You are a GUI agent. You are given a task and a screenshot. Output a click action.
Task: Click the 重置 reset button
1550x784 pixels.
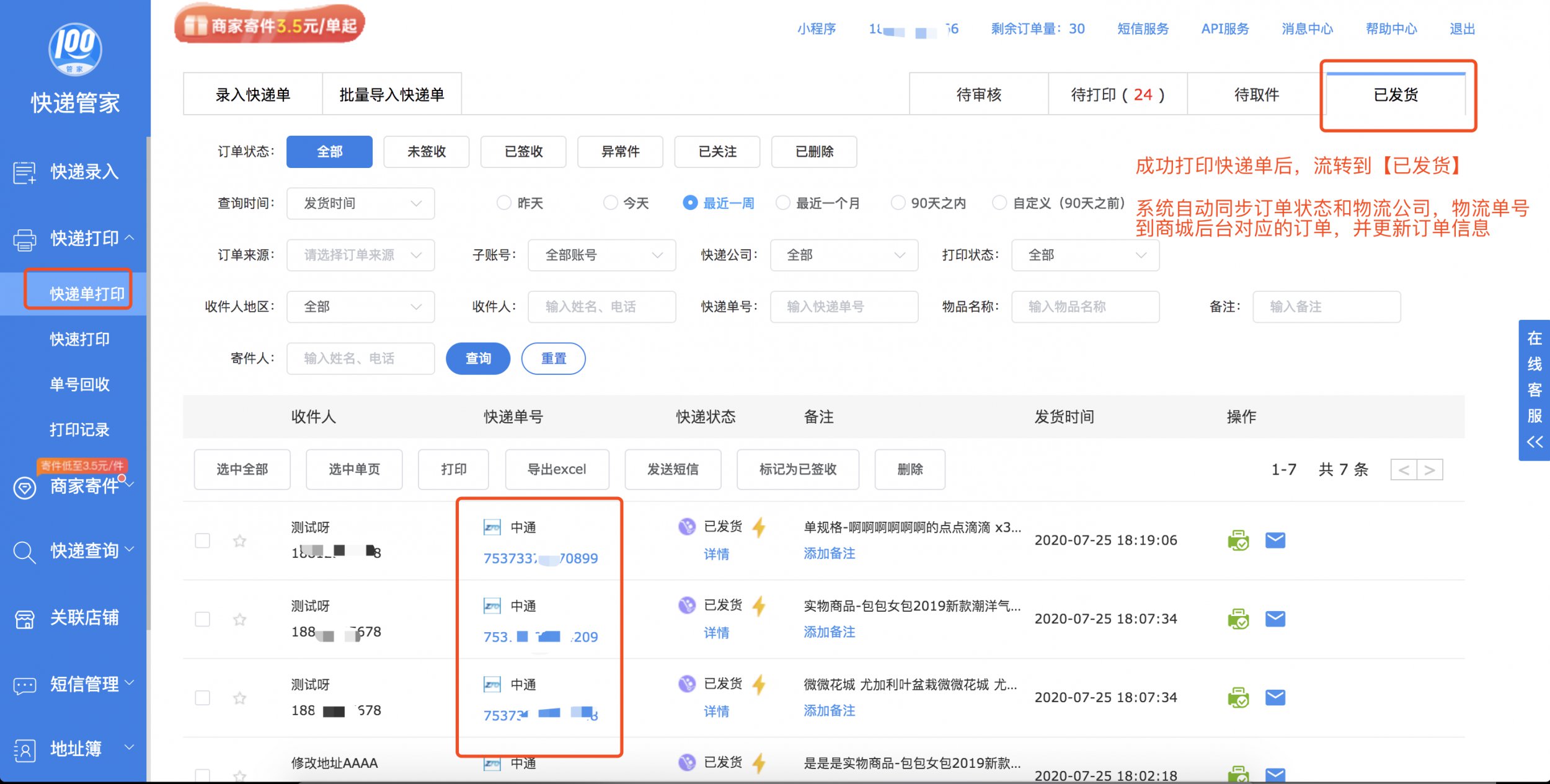click(554, 358)
